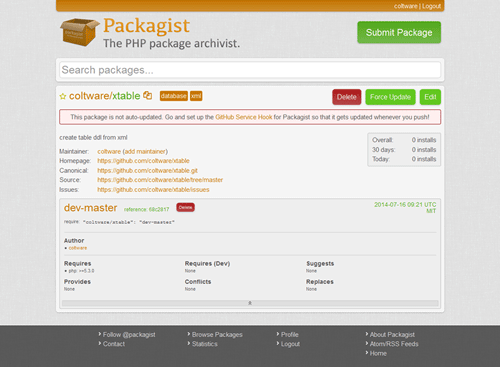Open the Homepage github URL

click(143, 161)
